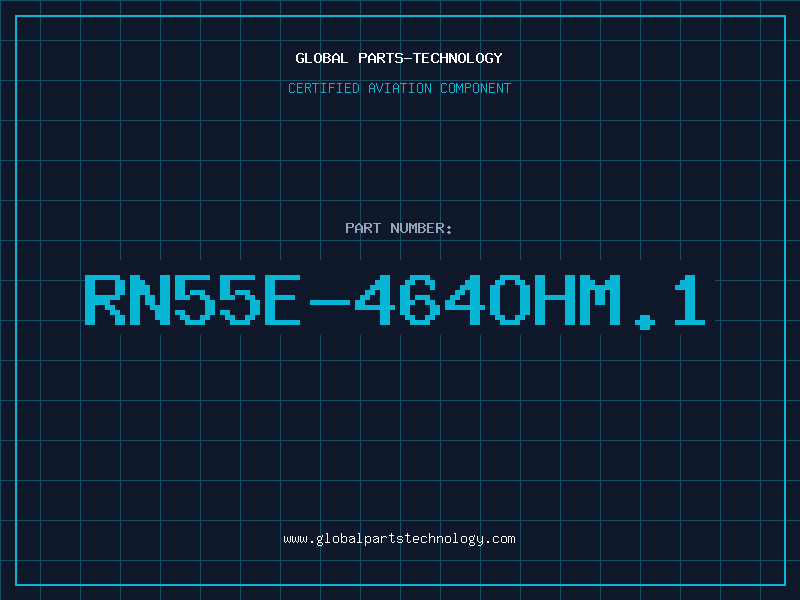
Task: Select the CERTIFIED AVIATION COMPONENT subtitle
Action: (399, 88)
